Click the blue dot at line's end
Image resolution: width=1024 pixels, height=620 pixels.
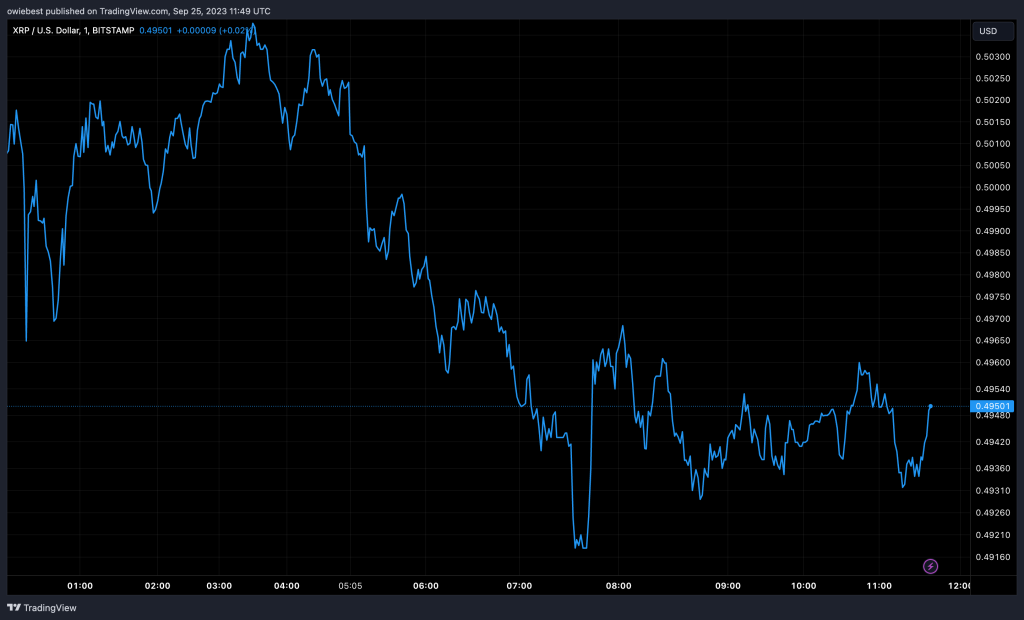[x=931, y=406]
